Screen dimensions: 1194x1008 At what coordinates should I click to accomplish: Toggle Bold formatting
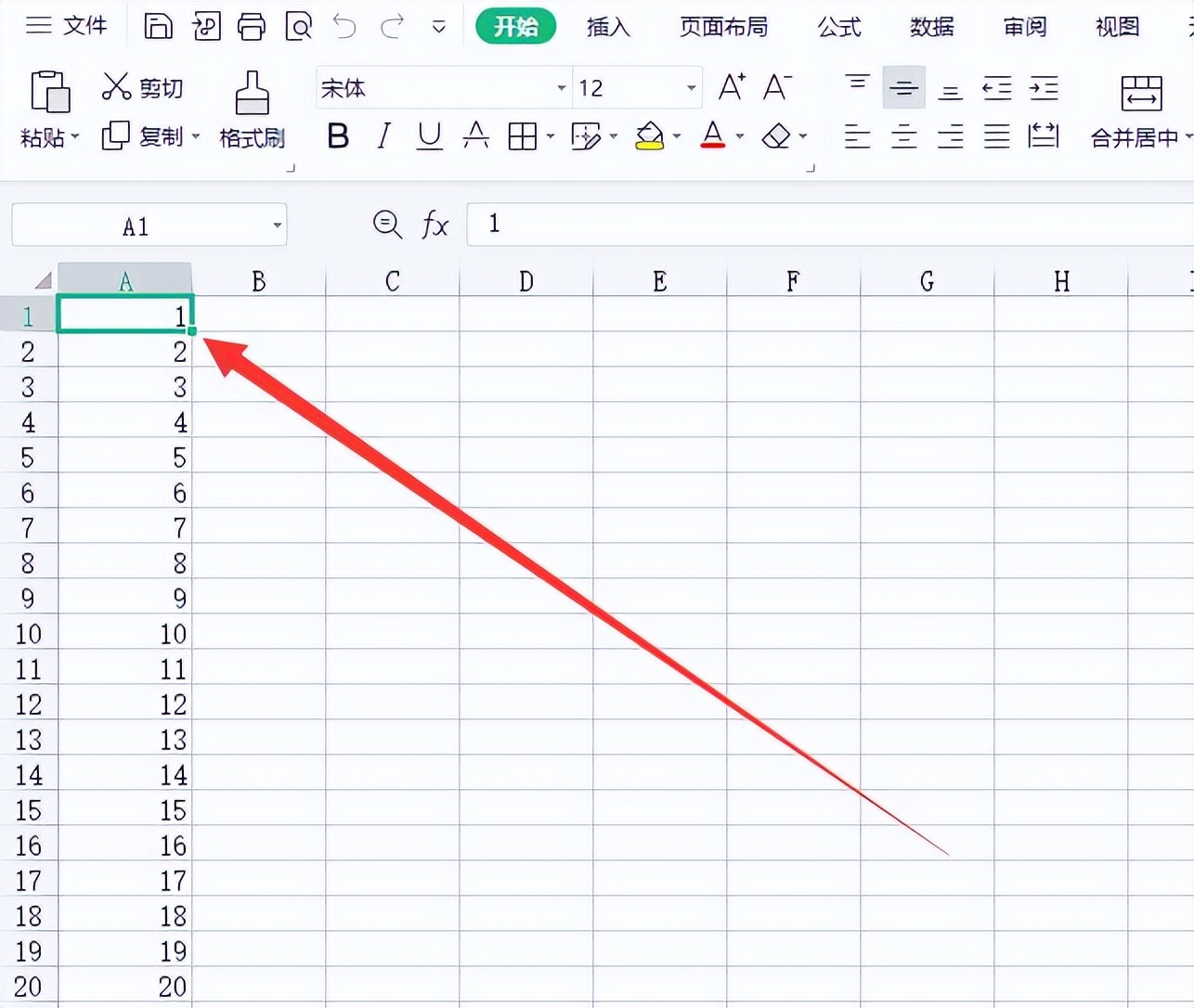(x=338, y=136)
